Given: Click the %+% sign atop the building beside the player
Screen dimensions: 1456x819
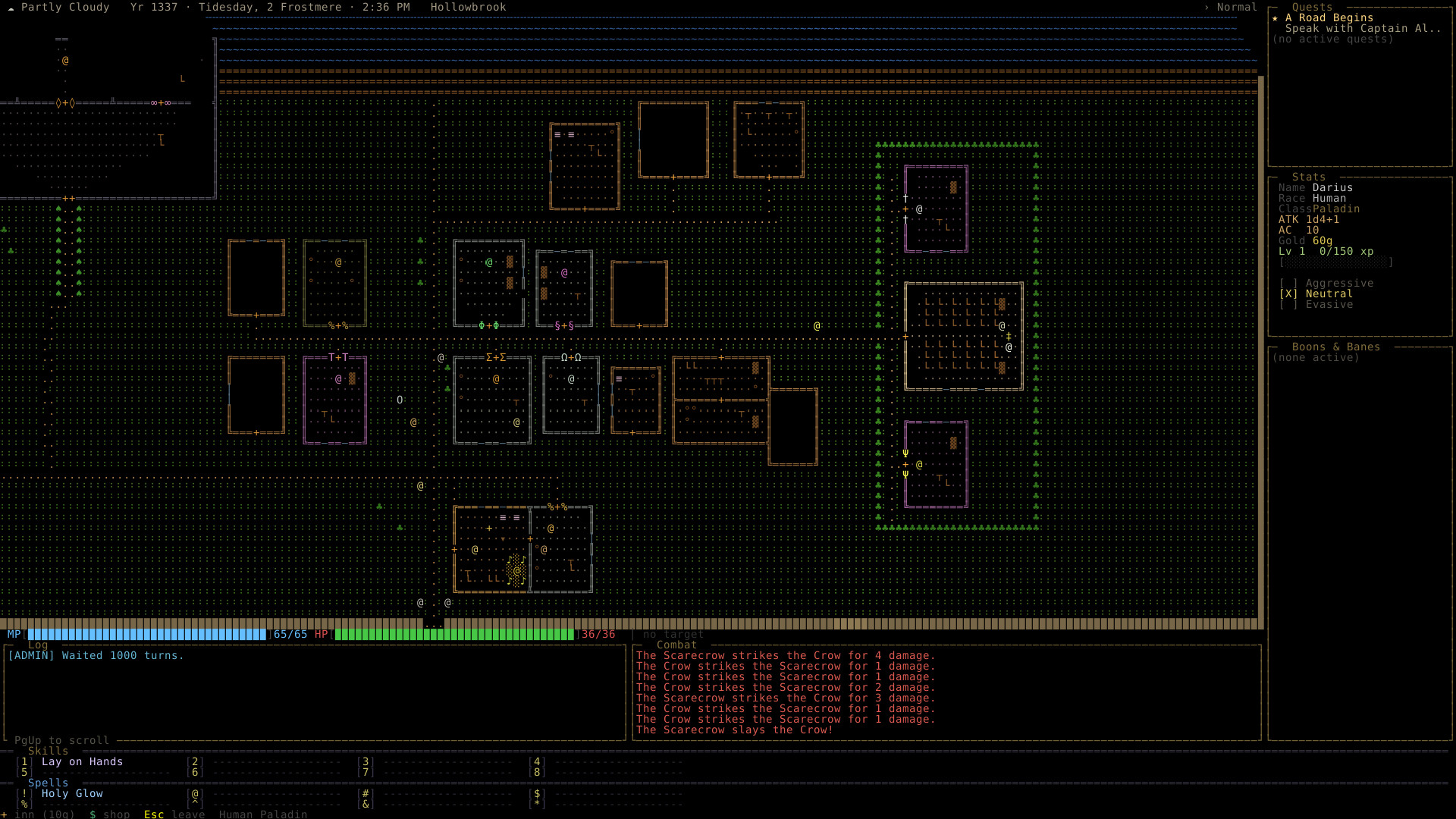Looking at the screenshot, I should tap(557, 507).
